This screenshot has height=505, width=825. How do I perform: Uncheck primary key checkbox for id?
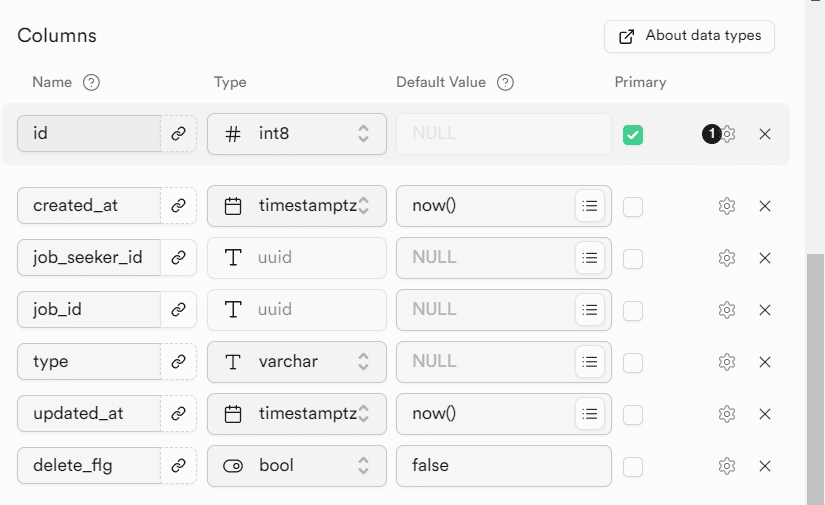(x=633, y=134)
